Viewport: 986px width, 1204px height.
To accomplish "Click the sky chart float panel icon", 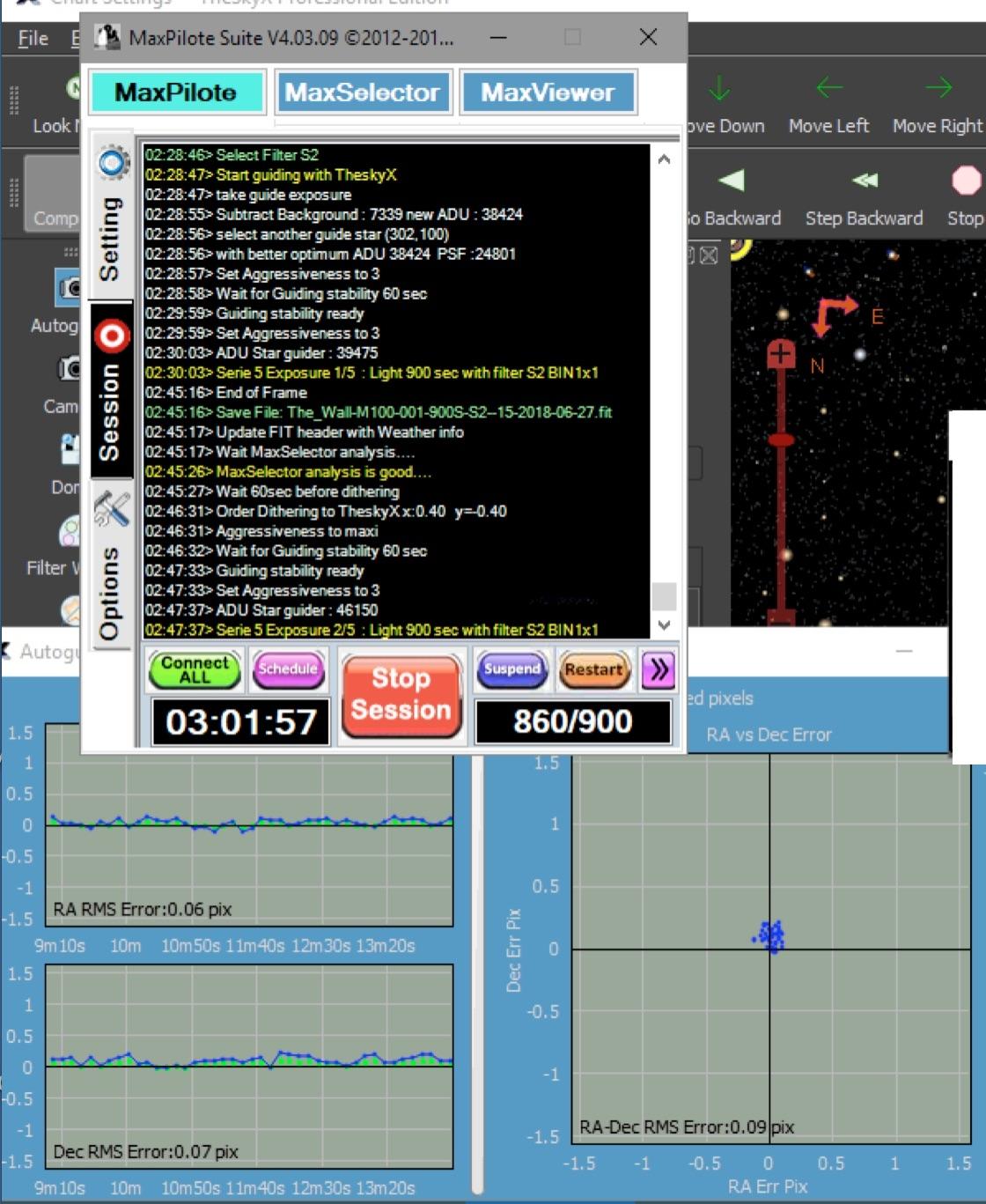I will 691,255.
